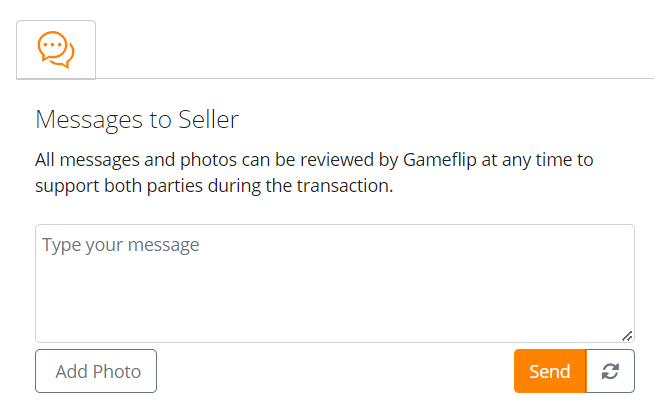This screenshot has height=410, width=666.
Task: Click the orange speech bubbles icon
Action: [56, 49]
